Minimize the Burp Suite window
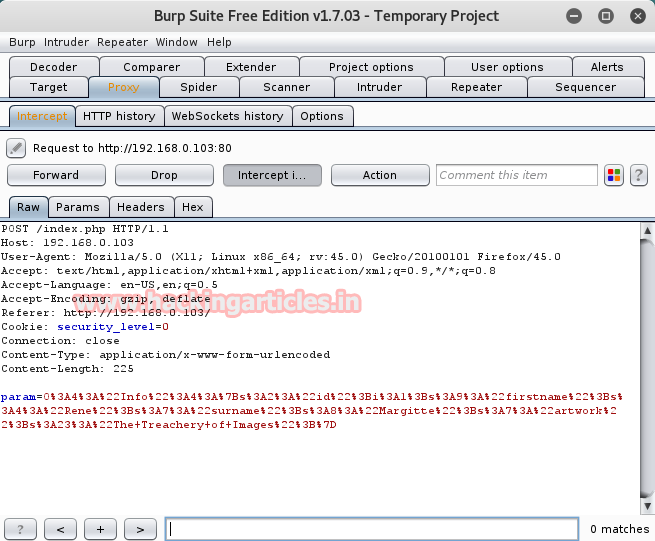 tap(574, 16)
